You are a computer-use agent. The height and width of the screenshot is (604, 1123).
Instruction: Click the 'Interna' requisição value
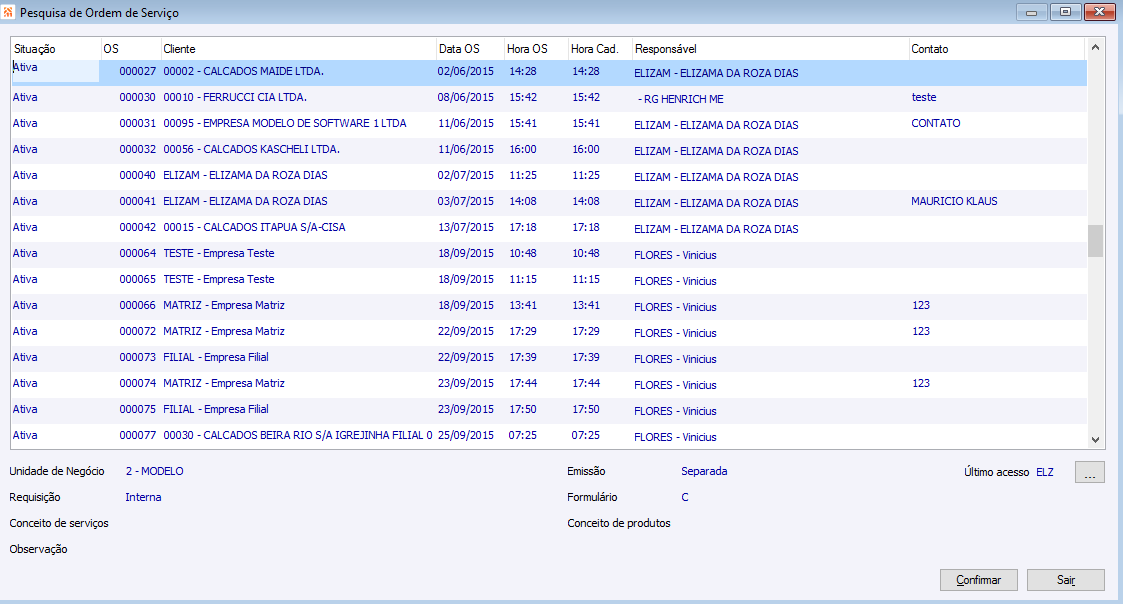click(x=143, y=497)
